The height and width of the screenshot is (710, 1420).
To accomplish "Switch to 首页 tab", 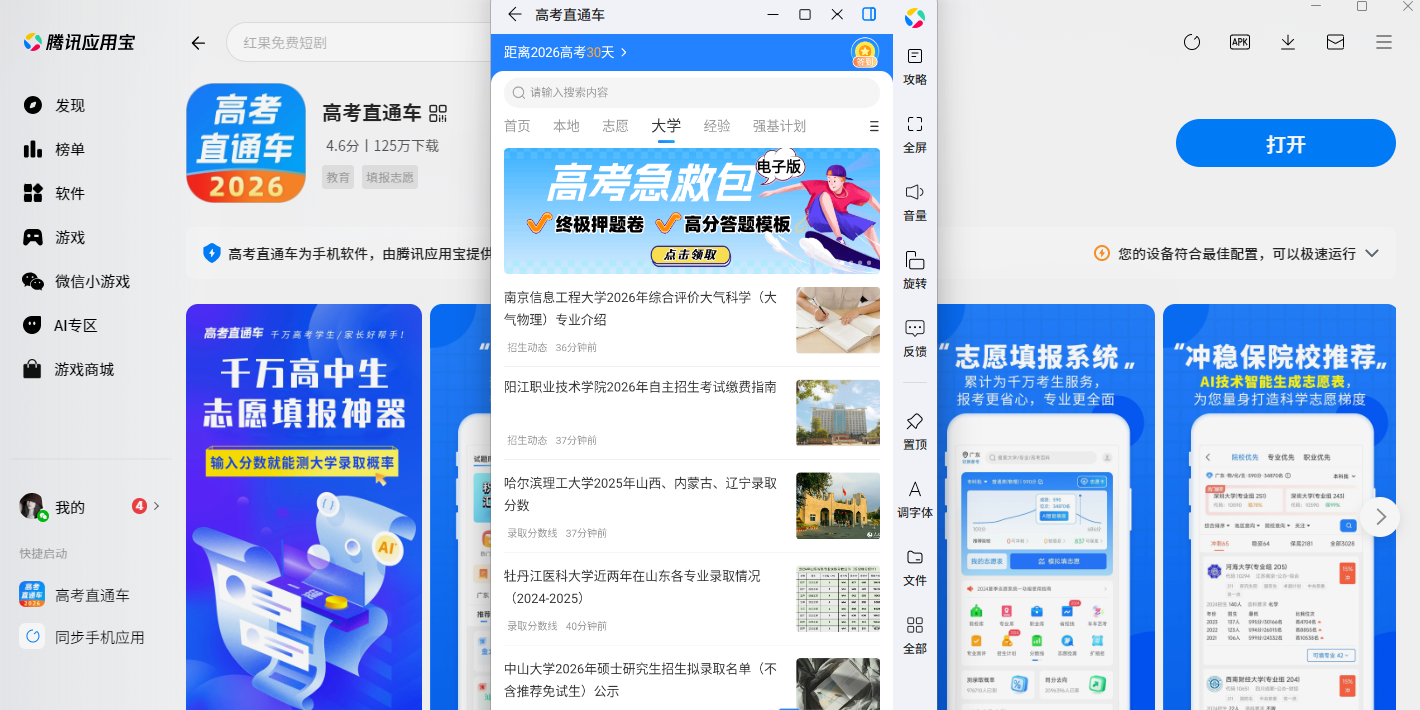I will [x=517, y=126].
